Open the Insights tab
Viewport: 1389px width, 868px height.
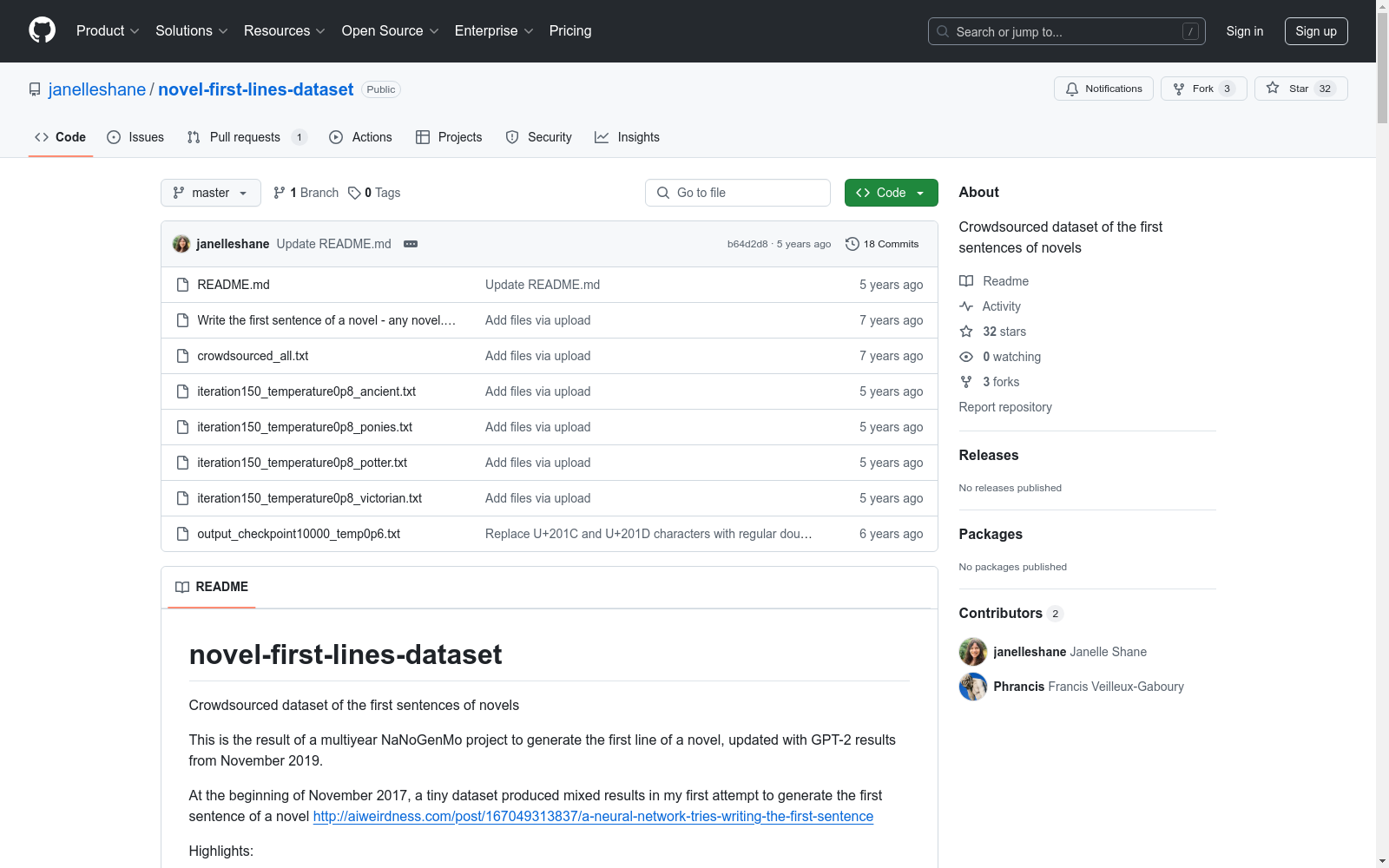pyautogui.click(x=627, y=137)
